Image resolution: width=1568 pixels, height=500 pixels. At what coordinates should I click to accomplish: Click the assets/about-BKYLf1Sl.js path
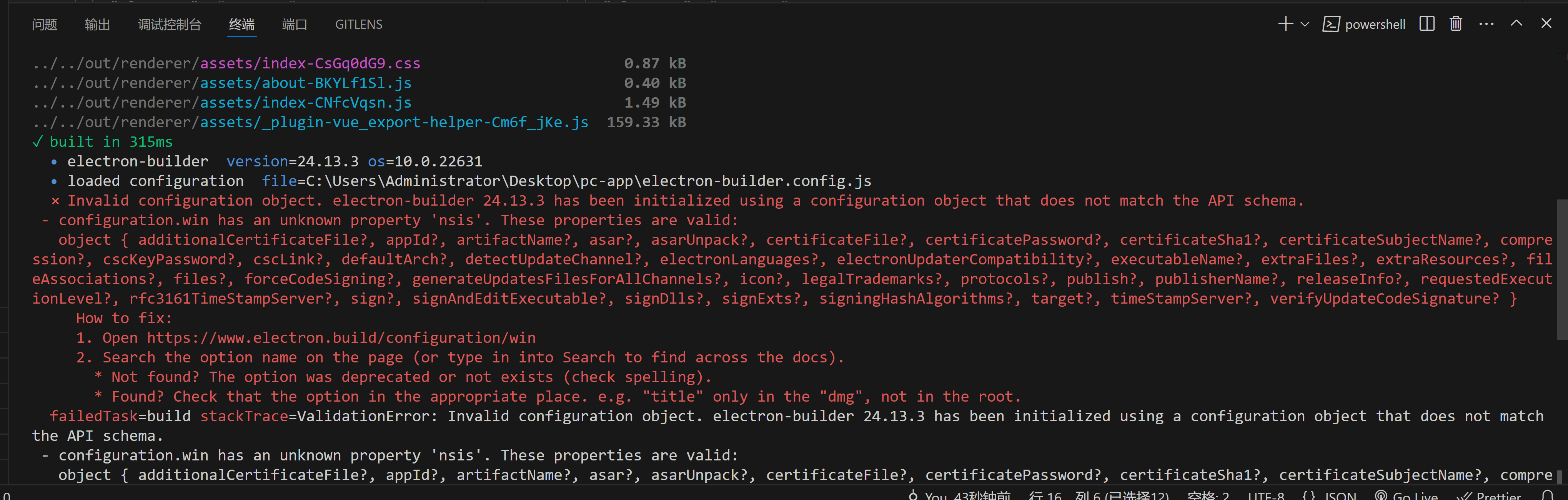click(x=306, y=83)
